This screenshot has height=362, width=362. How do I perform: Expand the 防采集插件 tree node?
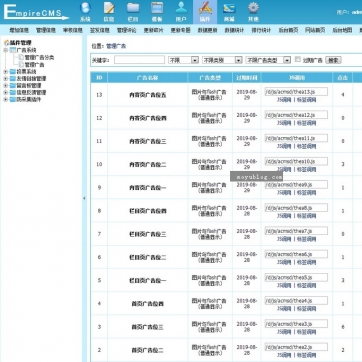[5, 99]
